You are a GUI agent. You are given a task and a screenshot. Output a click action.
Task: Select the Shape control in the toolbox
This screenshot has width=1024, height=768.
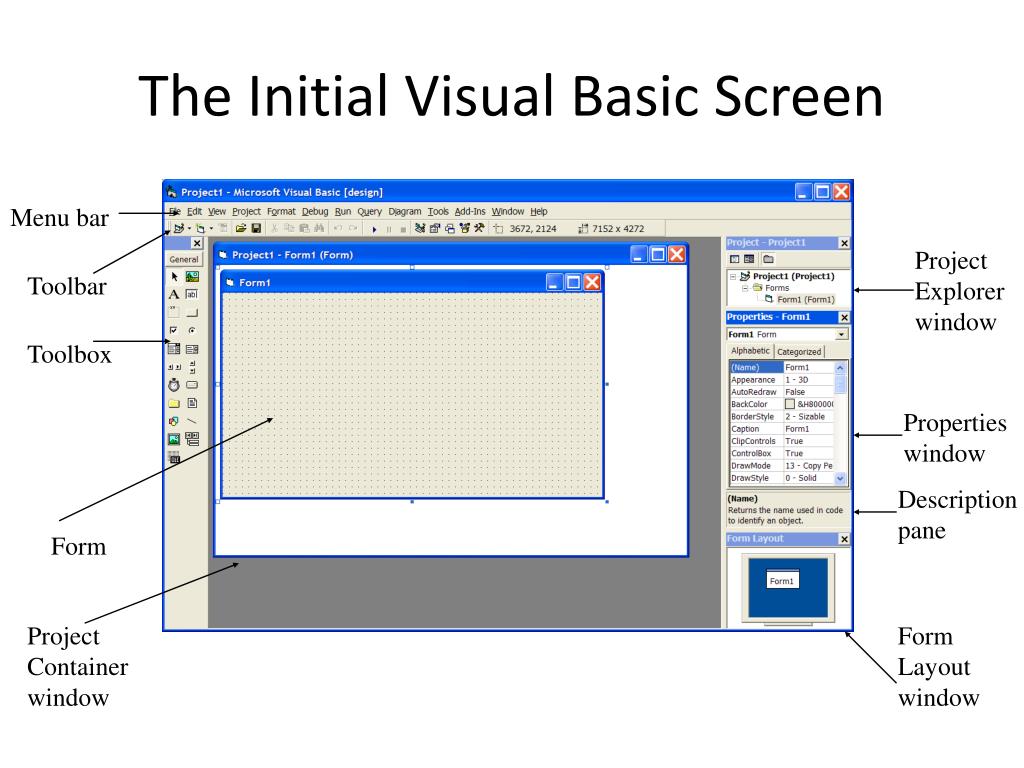[174, 421]
